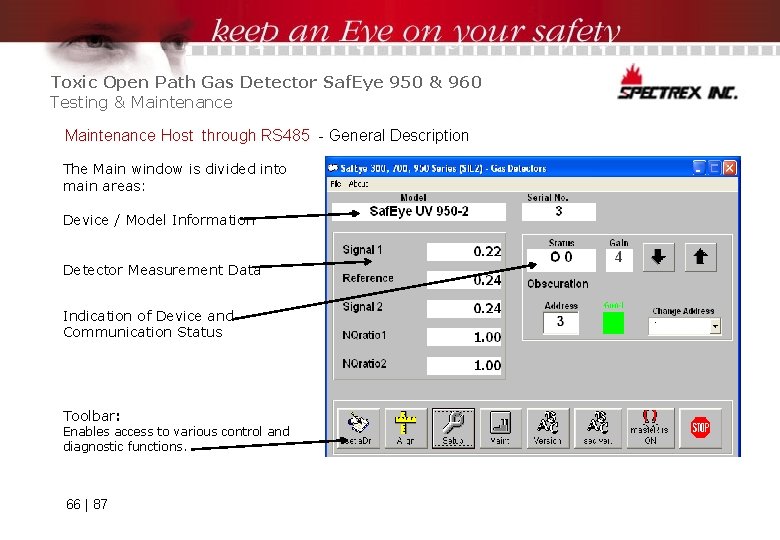Click the Reference value 0.24
The image size is (780, 540).
(x=464, y=280)
